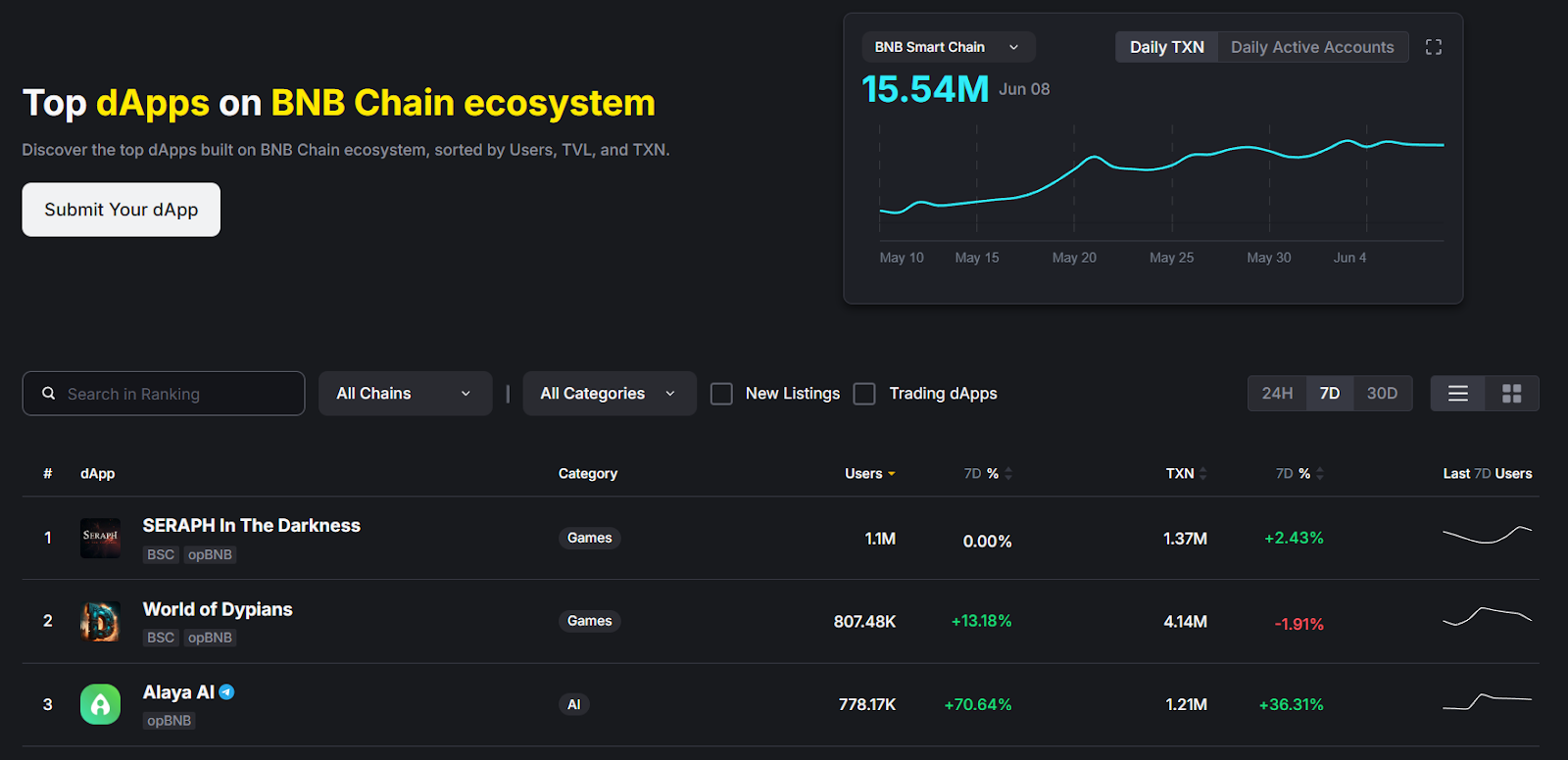Image resolution: width=1568 pixels, height=760 pixels.
Task: Click the fullscreen expand chart icon
Action: [x=1433, y=47]
